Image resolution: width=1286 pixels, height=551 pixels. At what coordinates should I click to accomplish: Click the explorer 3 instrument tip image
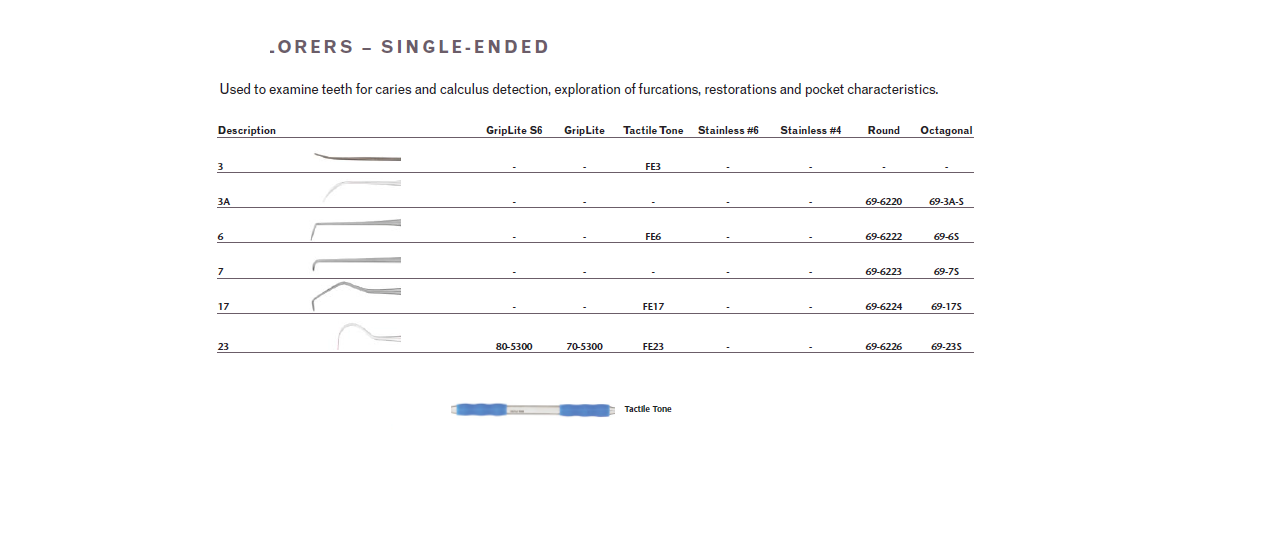[x=357, y=157]
